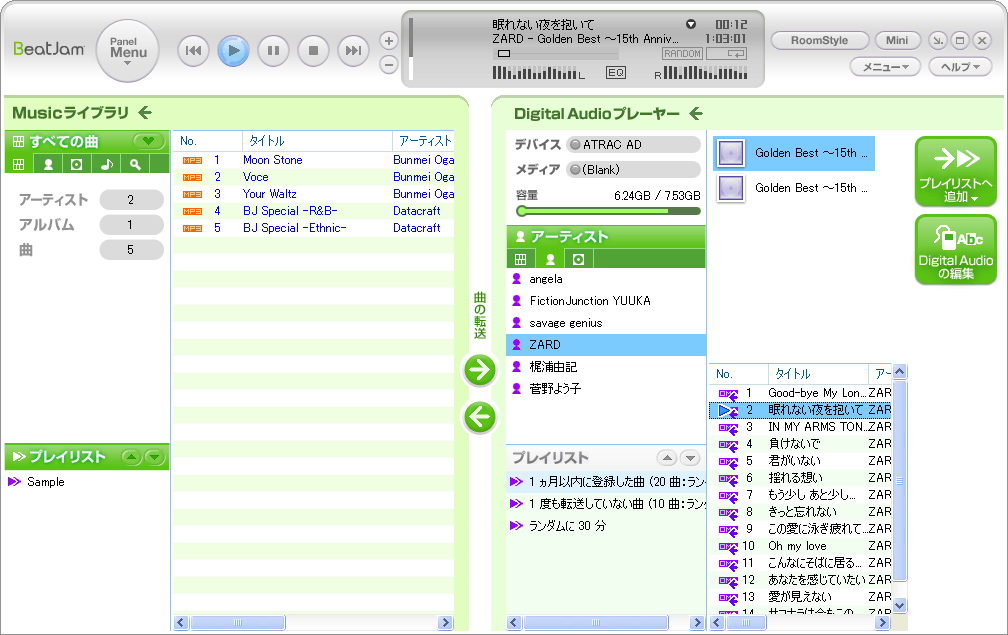The width and height of the screenshot is (1008, 635).
Task: Open the メディア (Blank) selector
Action: 633,170
